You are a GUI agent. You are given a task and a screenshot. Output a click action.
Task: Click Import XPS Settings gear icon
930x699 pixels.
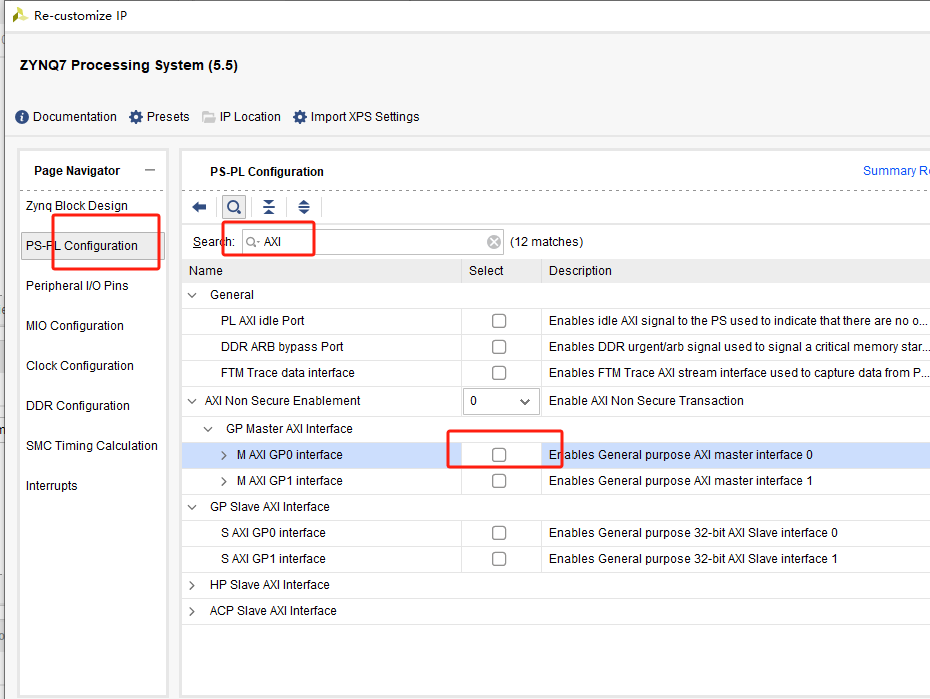pyautogui.click(x=300, y=117)
